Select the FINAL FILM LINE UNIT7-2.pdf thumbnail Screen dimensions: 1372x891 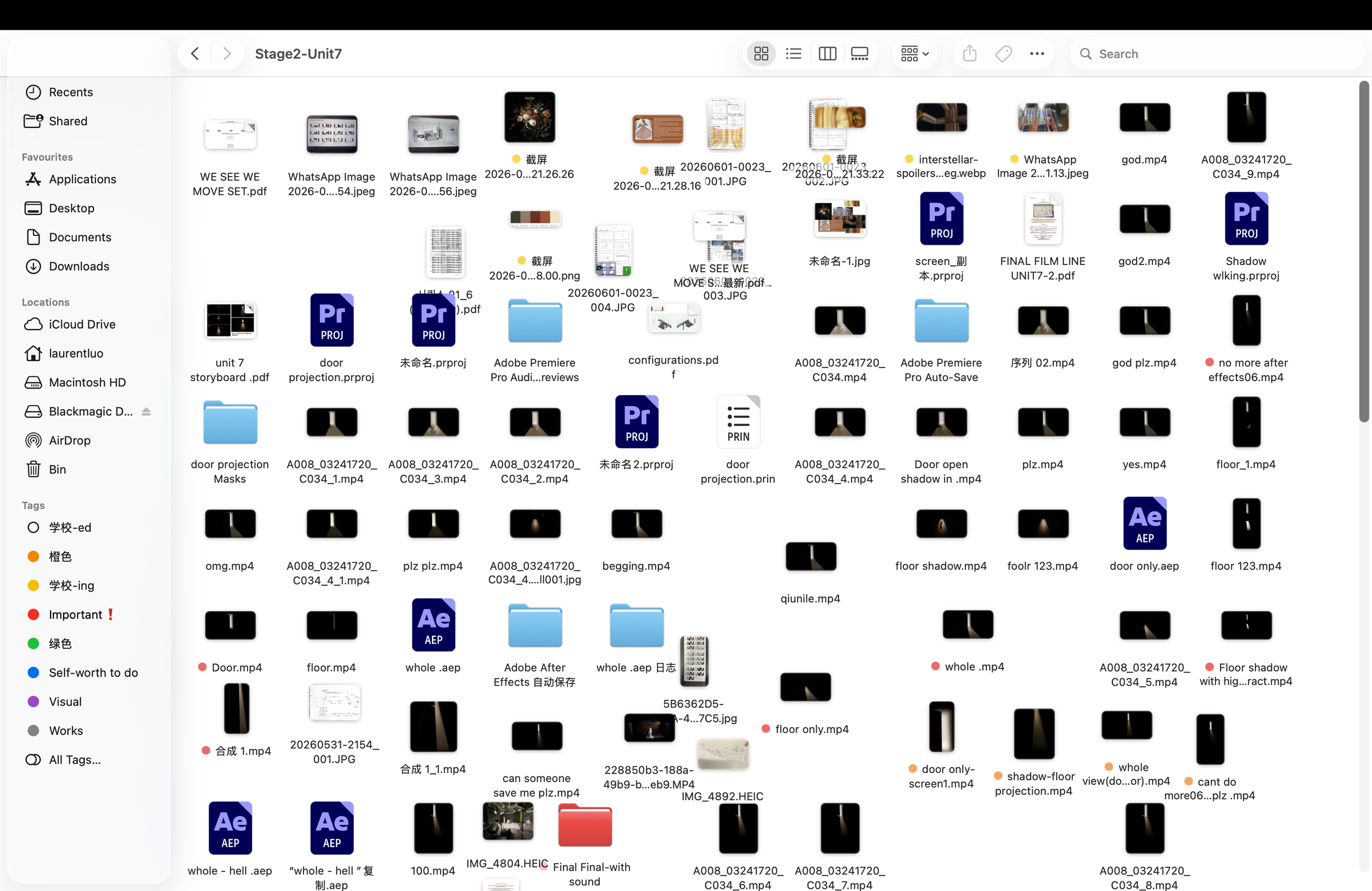point(1043,219)
